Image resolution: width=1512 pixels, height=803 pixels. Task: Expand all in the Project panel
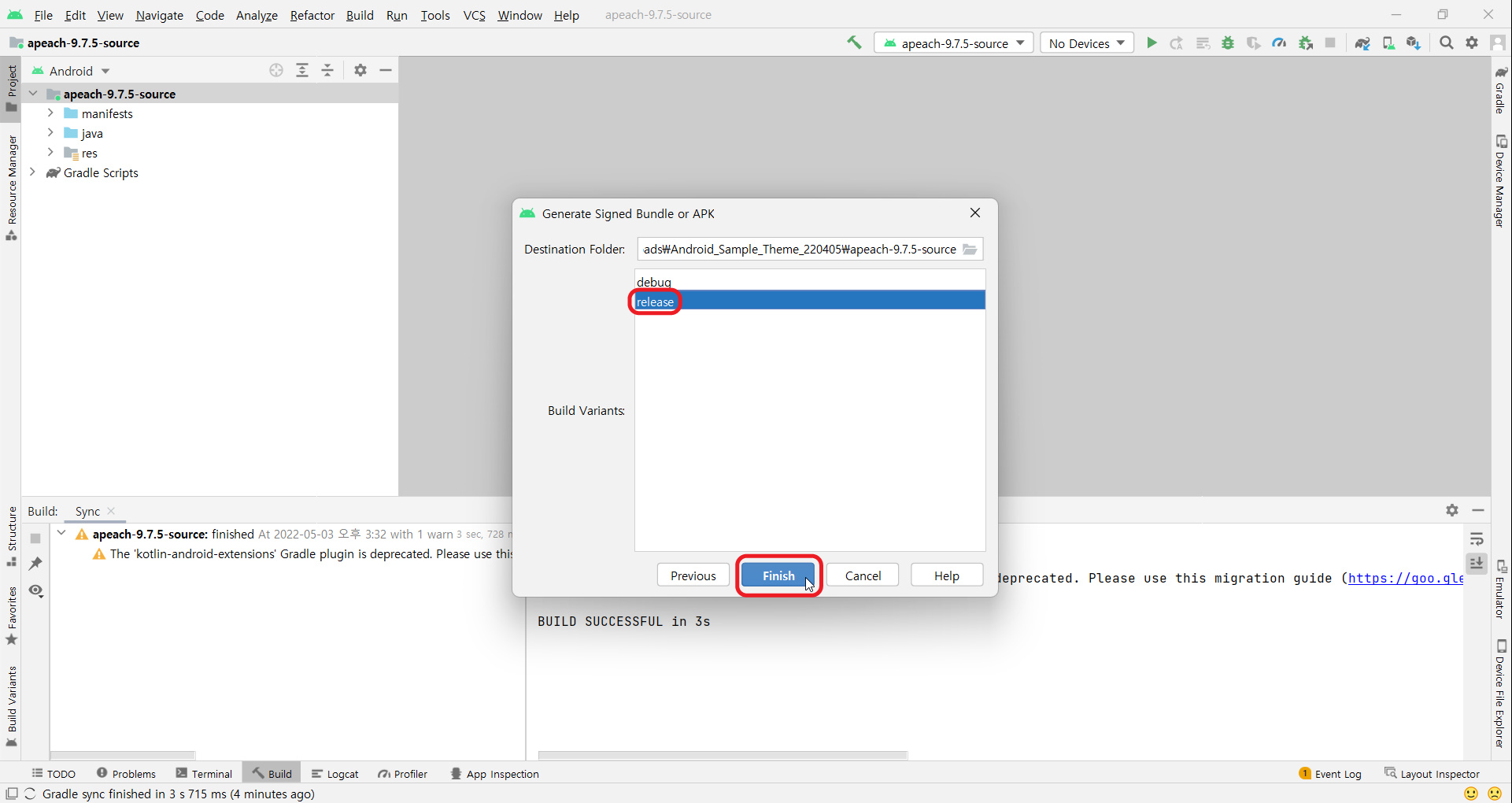pyautogui.click(x=302, y=70)
